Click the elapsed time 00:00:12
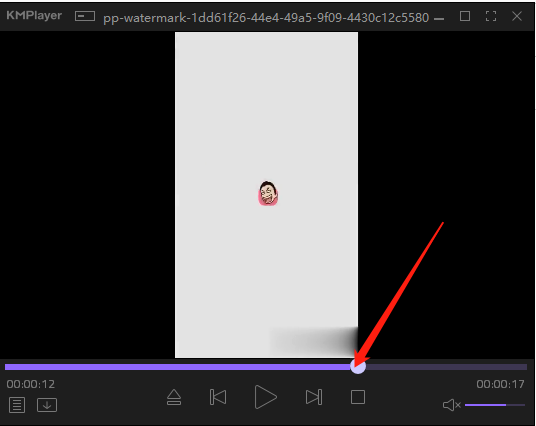 click(31, 384)
